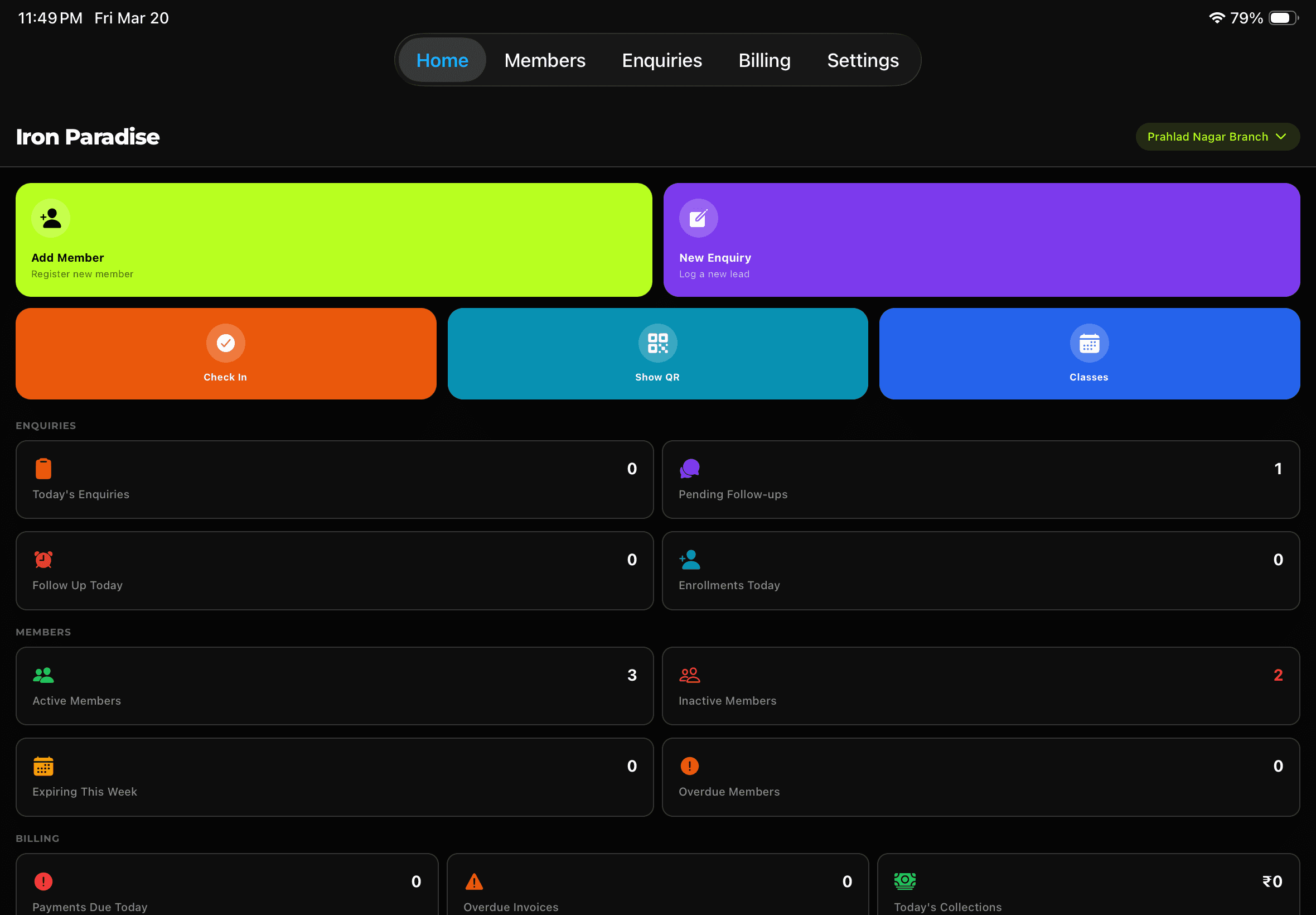The width and height of the screenshot is (1316, 915).
Task: Open the Billing tab
Action: (x=765, y=60)
